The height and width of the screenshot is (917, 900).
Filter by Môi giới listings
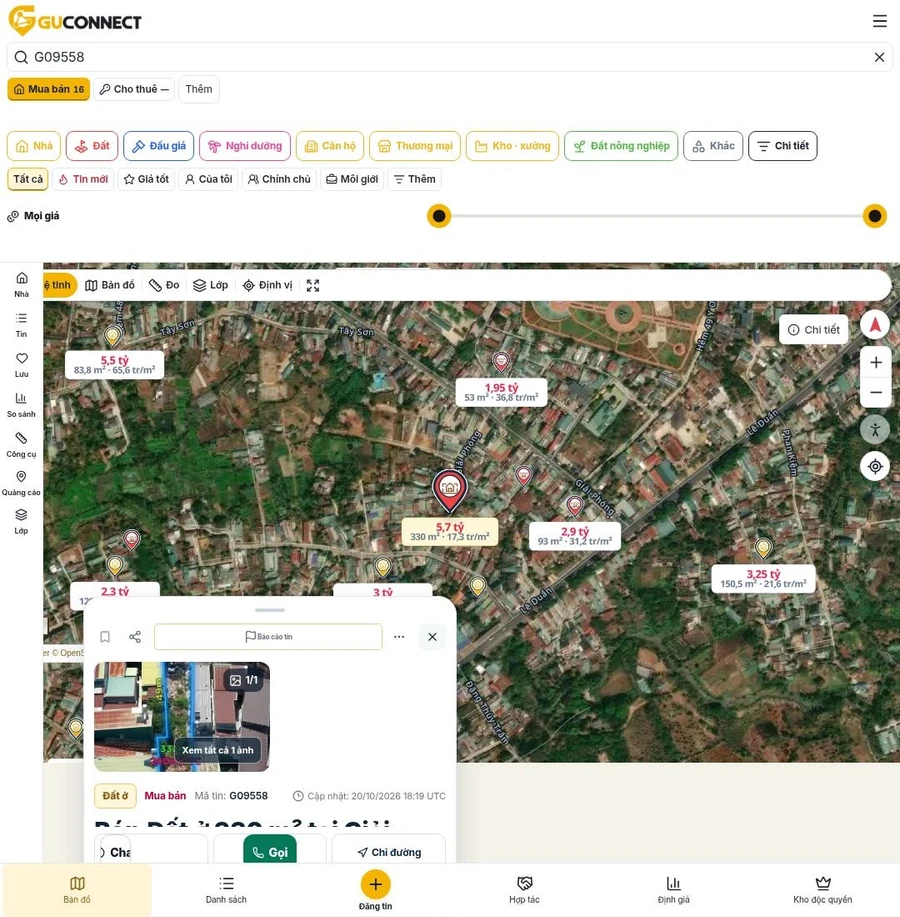[352, 179]
